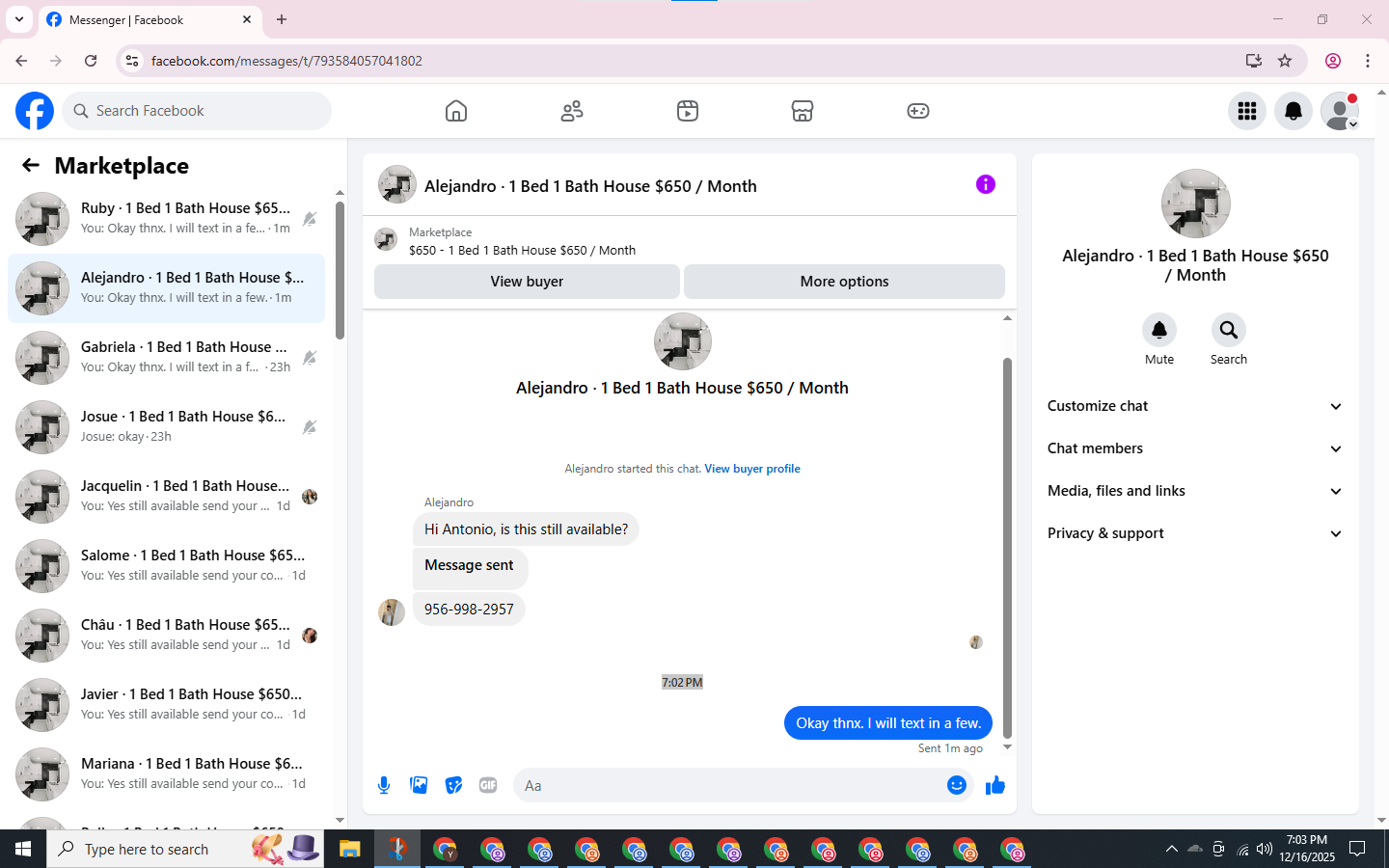Viewport: 1389px width, 868px height.
Task: Open the Notifications bell in header
Action: click(1294, 111)
